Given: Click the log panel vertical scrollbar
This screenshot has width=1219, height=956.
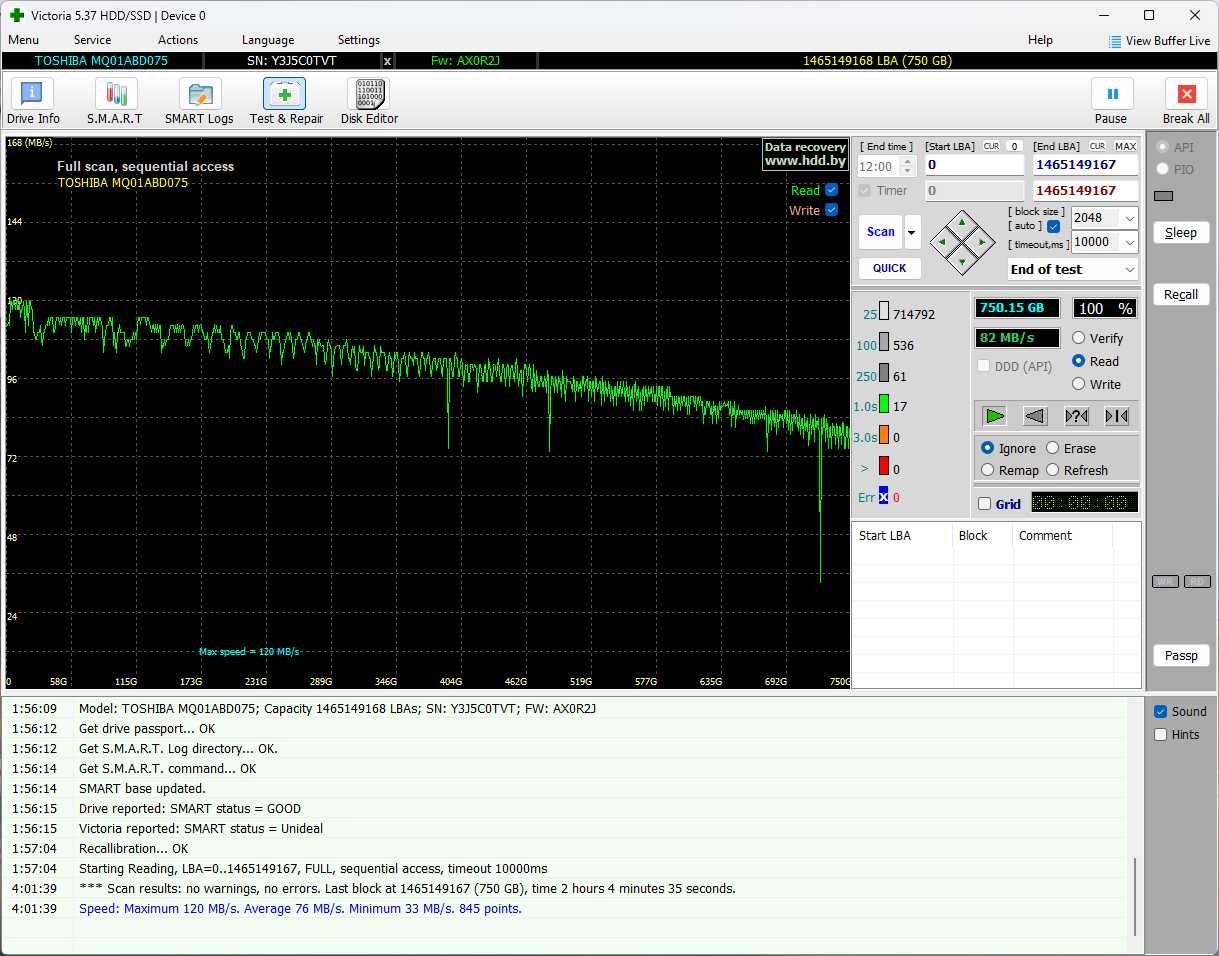Looking at the screenshot, I should 1135,897.
